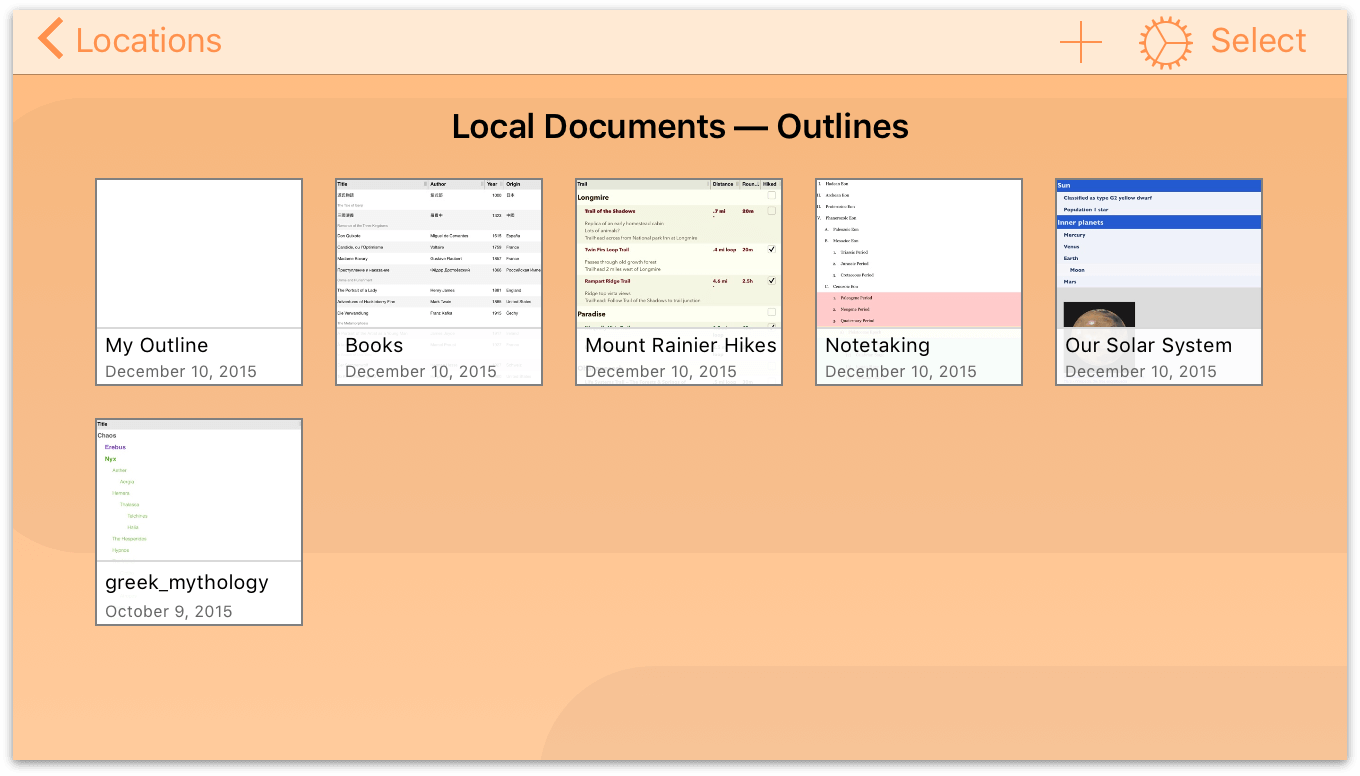Screen dimensions: 1360x776
Task: Tap the greek_mythology title label
Action: pos(187,583)
